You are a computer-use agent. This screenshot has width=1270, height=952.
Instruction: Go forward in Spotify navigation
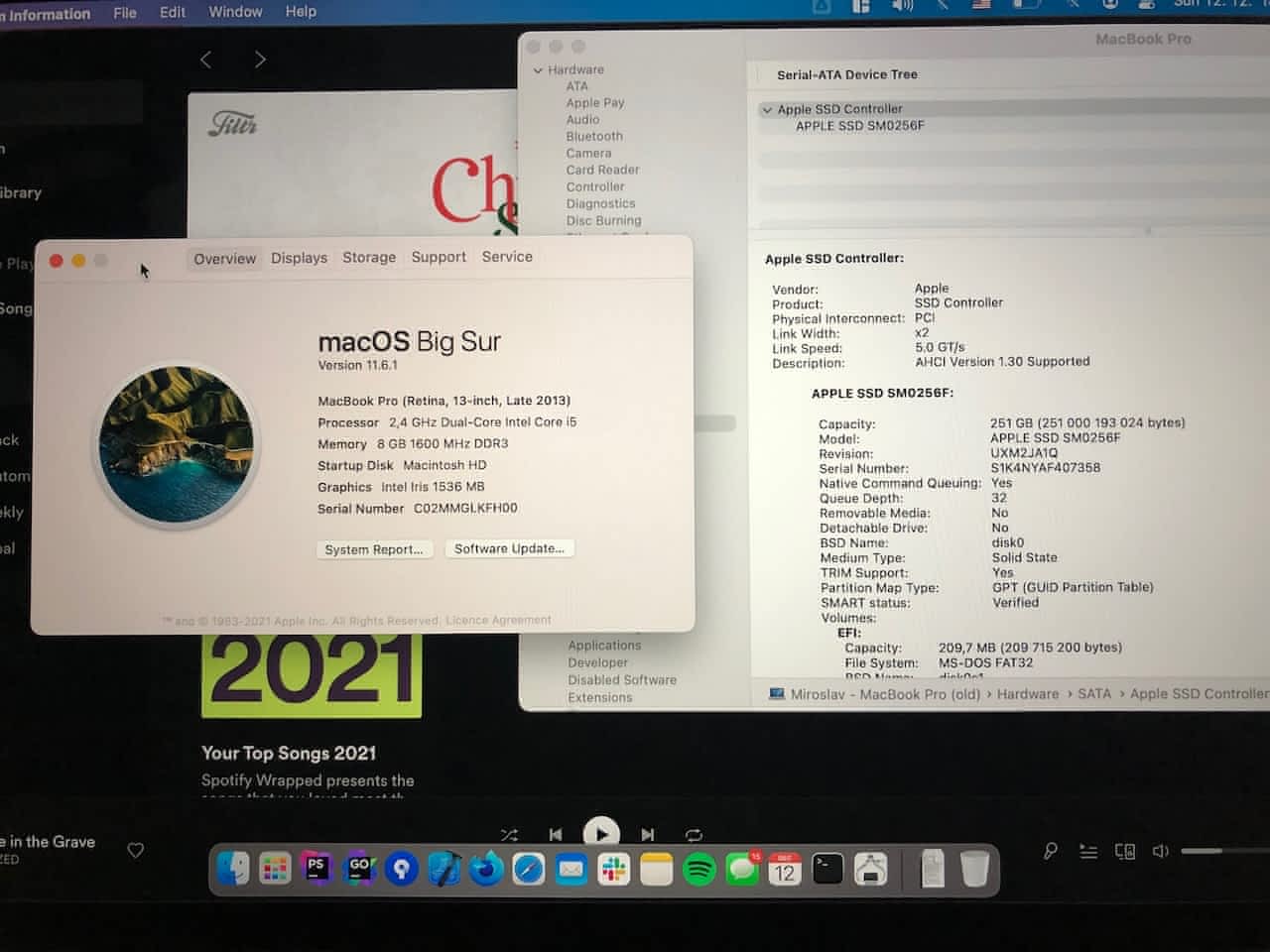pos(260,59)
